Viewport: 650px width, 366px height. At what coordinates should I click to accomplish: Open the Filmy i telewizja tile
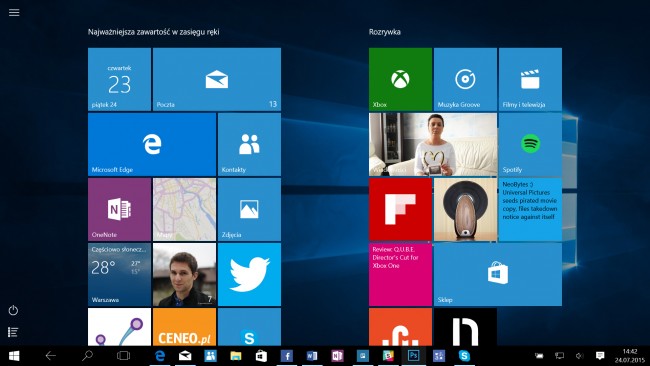click(x=530, y=79)
